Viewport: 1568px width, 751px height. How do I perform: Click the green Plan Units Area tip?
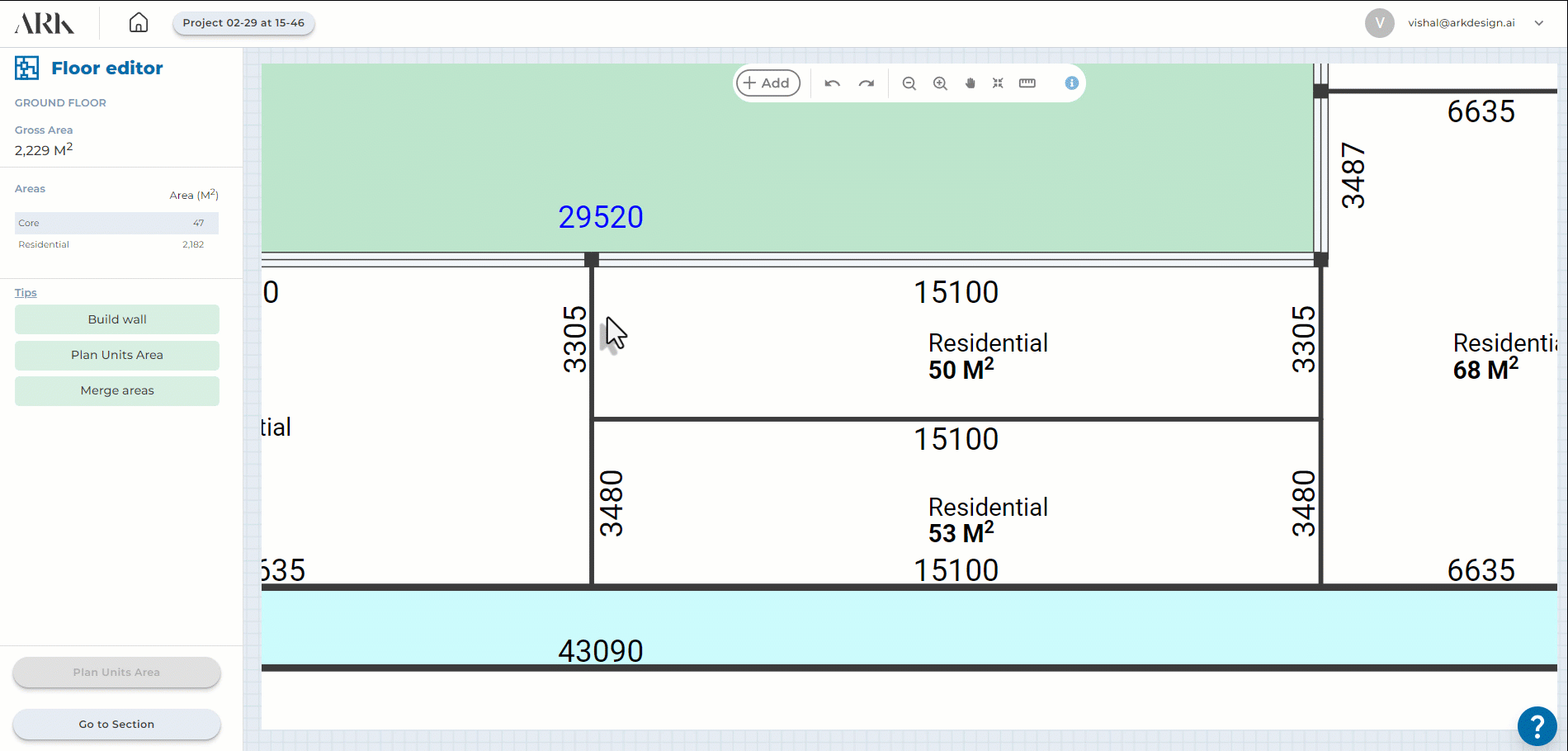point(117,355)
